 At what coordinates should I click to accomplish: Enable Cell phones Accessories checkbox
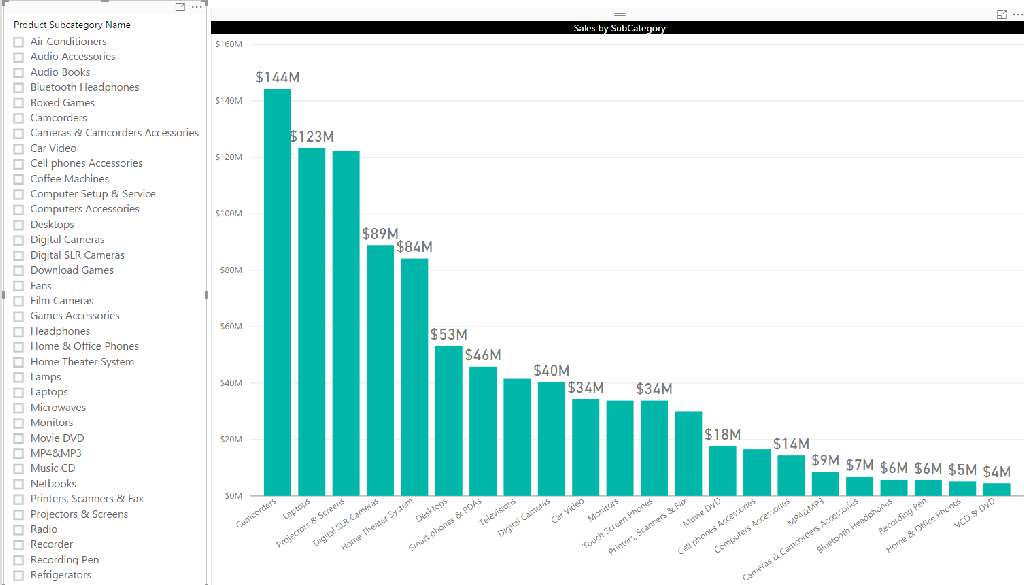pyautogui.click(x=18, y=164)
